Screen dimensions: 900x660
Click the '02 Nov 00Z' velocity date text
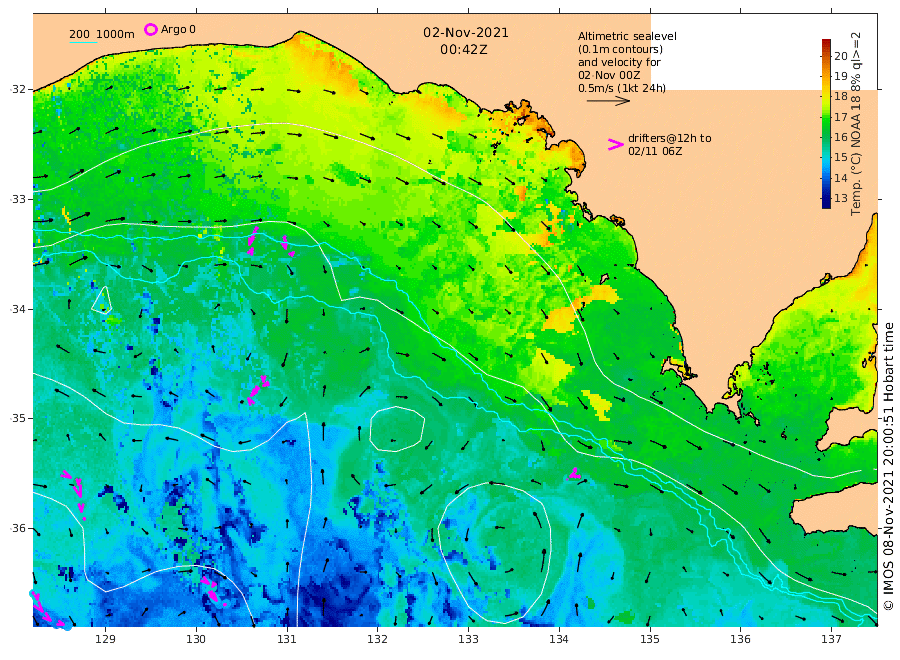[609, 75]
